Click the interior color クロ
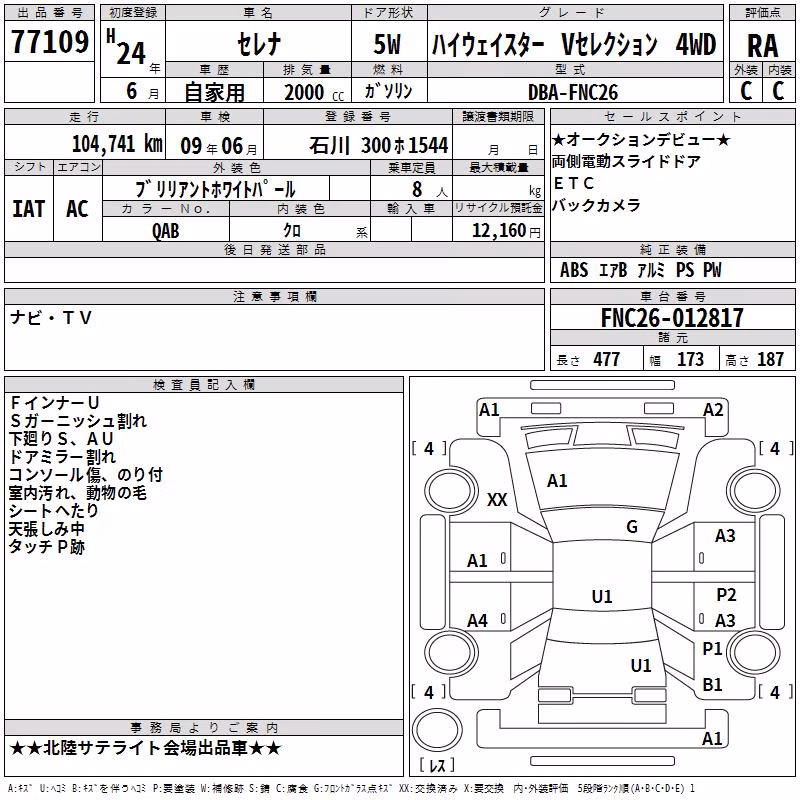Screen dimensions: 800x800 click(292, 231)
